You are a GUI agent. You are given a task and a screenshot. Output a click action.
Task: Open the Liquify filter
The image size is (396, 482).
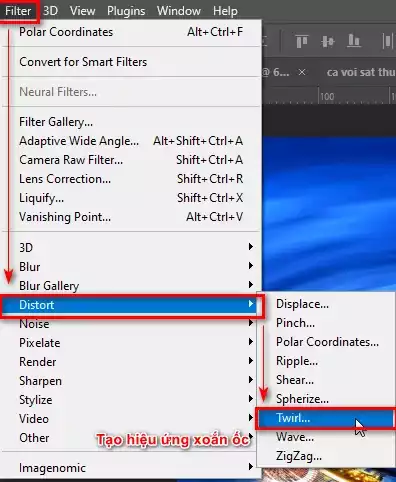tap(131, 198)
